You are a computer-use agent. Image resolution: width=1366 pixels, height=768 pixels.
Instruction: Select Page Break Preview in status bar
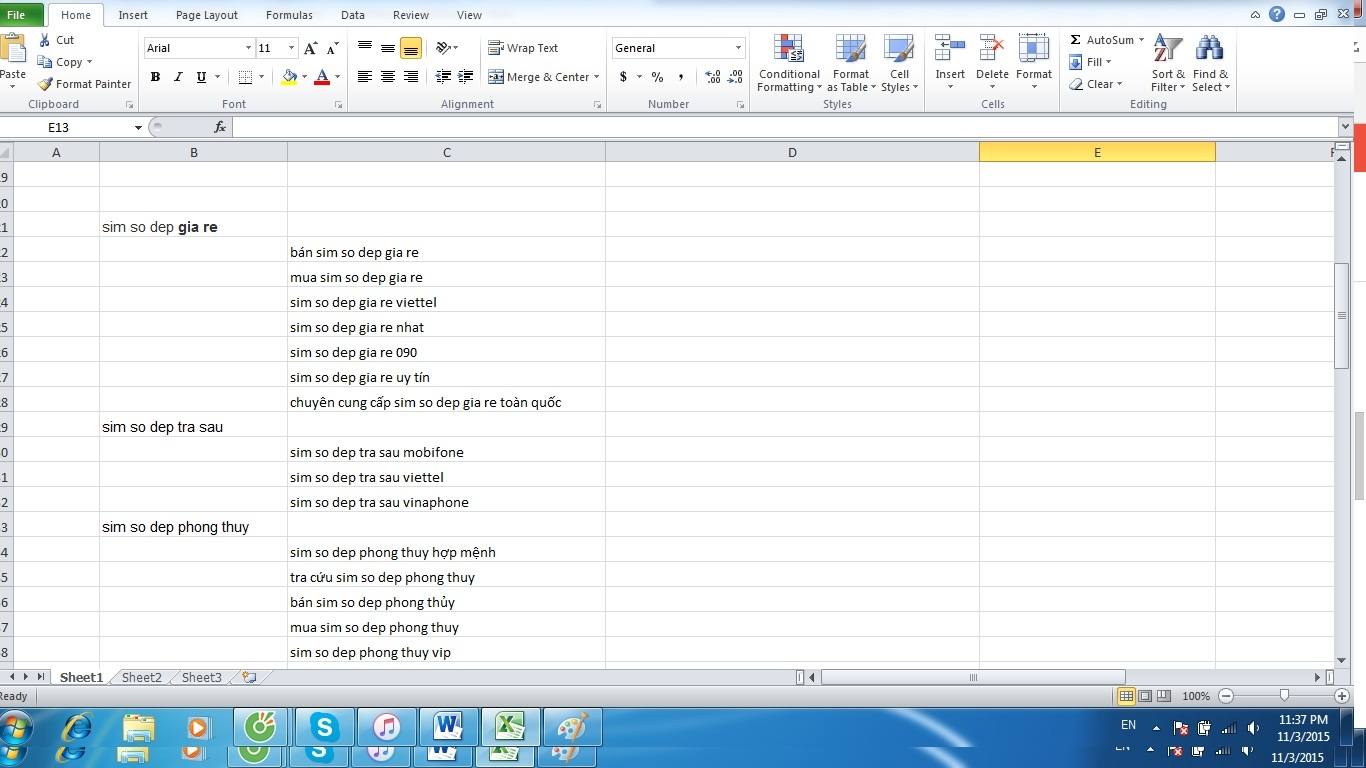click(1164, 696)
